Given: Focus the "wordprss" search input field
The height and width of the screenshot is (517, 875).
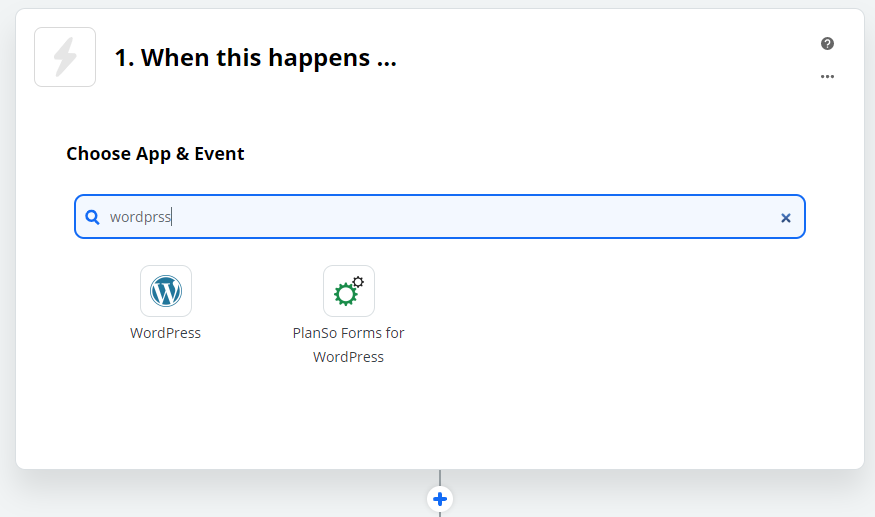Looking at the screenshot, I should (450, 217).
